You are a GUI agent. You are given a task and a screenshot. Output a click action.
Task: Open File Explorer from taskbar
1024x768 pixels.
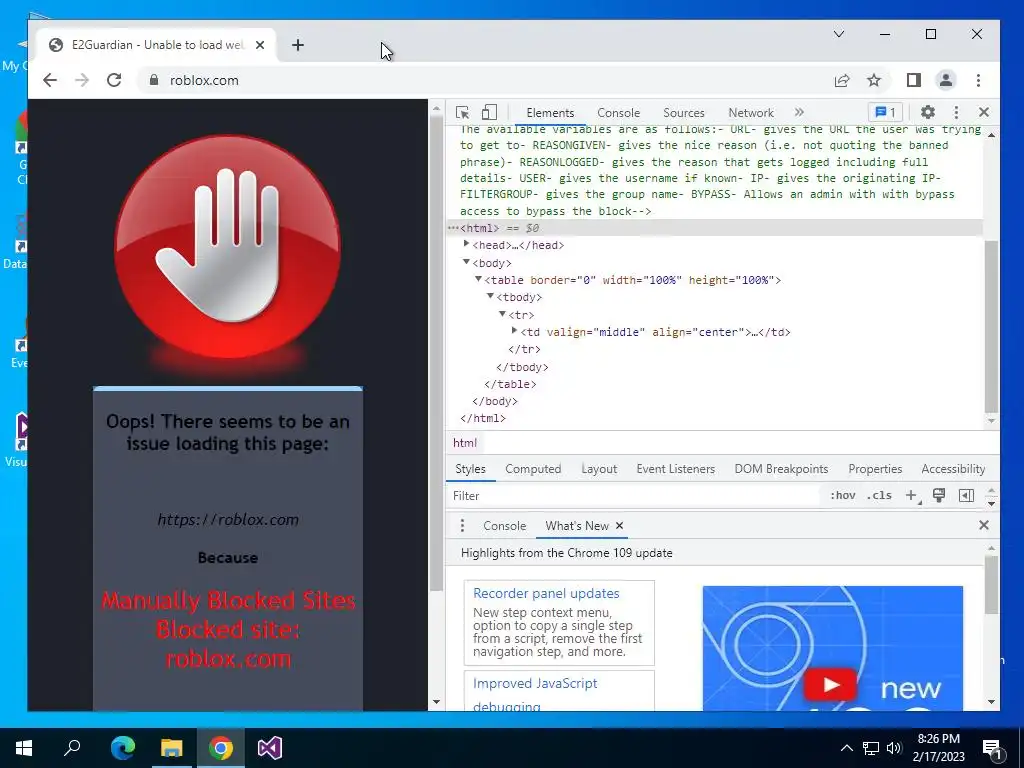(x=172, y=748)
